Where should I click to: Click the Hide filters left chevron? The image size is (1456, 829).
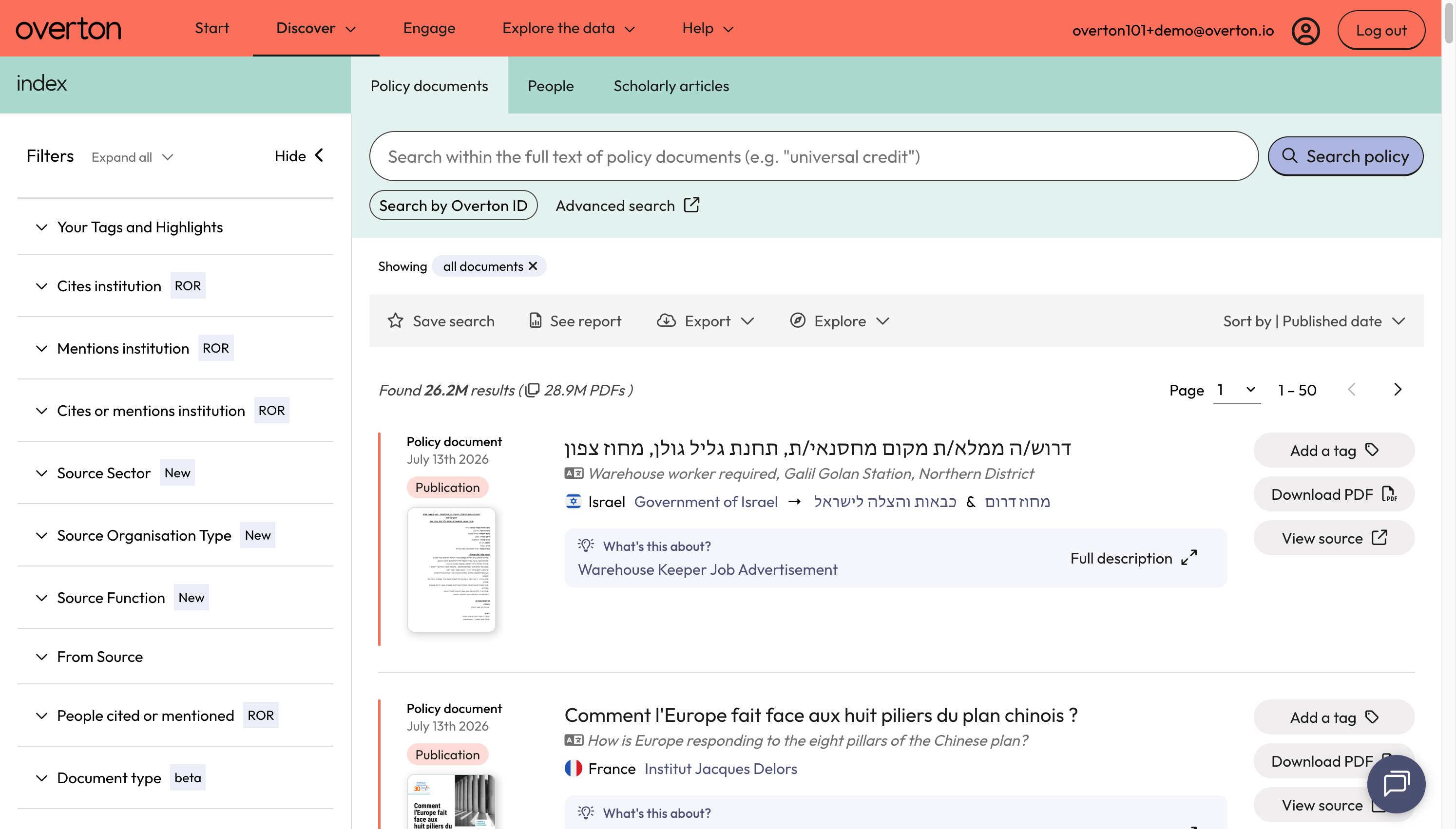320,155
